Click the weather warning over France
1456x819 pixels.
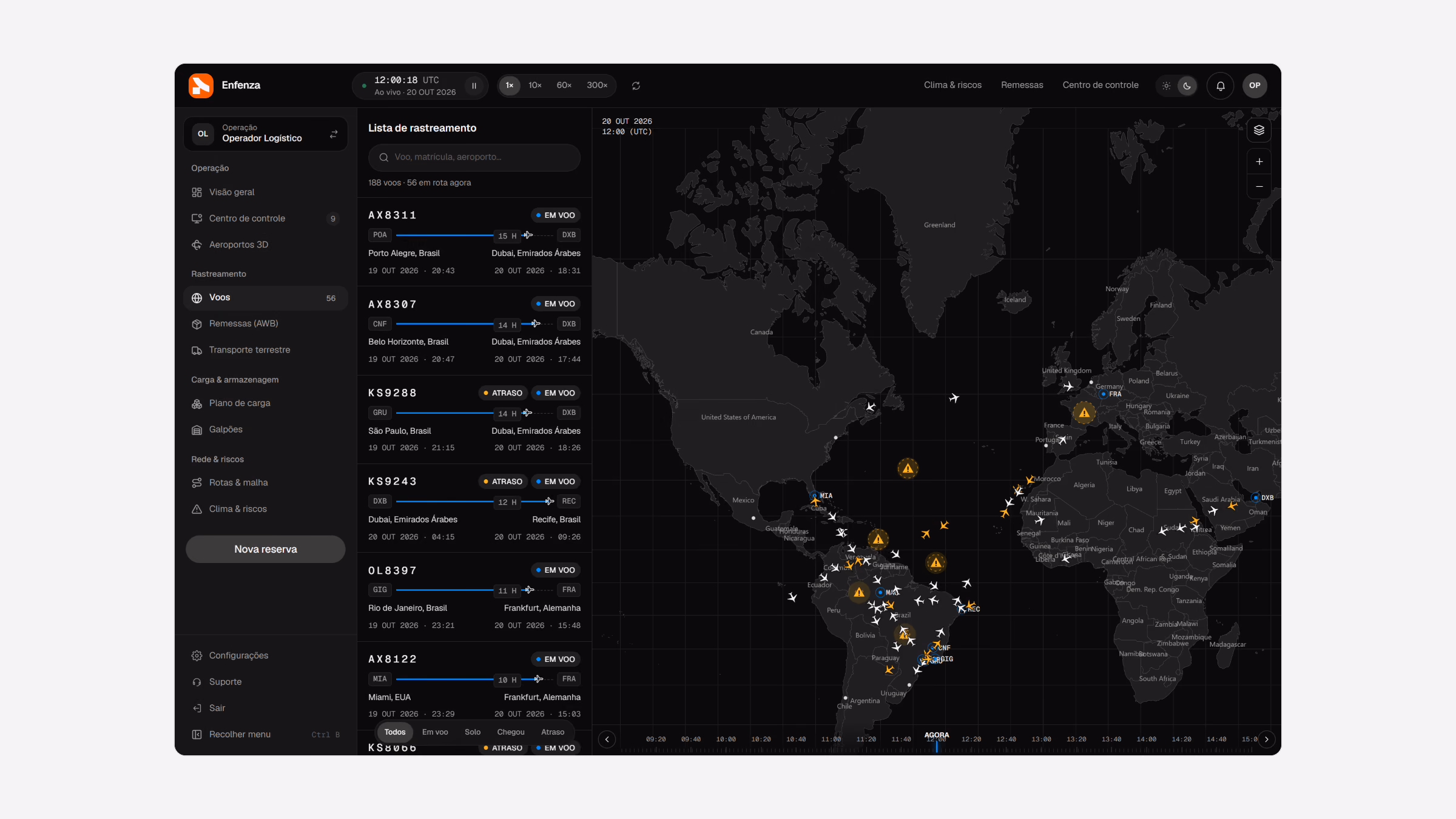pyautogui.click(x=1084, y=413)
